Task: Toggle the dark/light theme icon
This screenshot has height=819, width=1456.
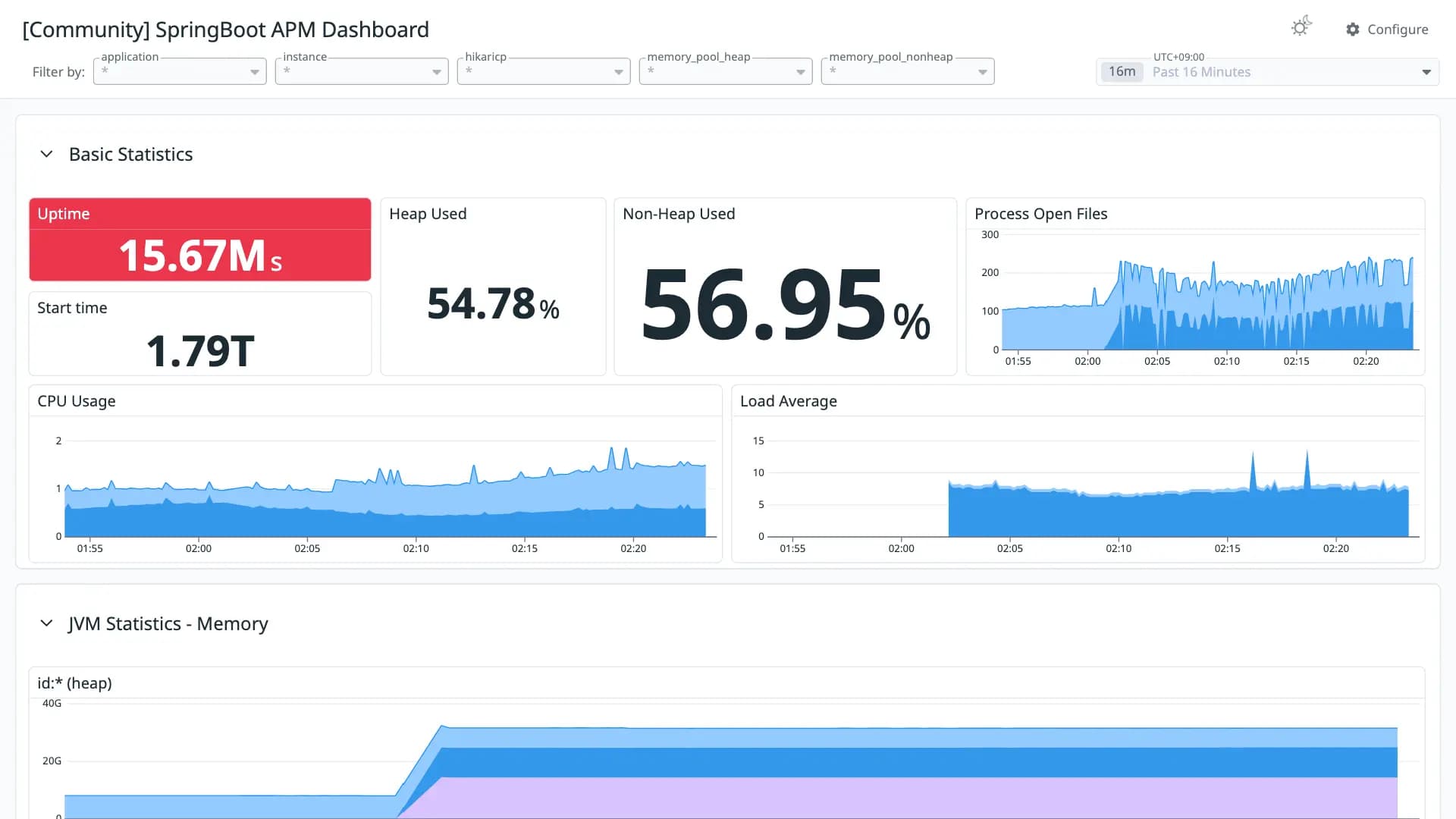Action: pyautogui.click(x=1301, y=27)
